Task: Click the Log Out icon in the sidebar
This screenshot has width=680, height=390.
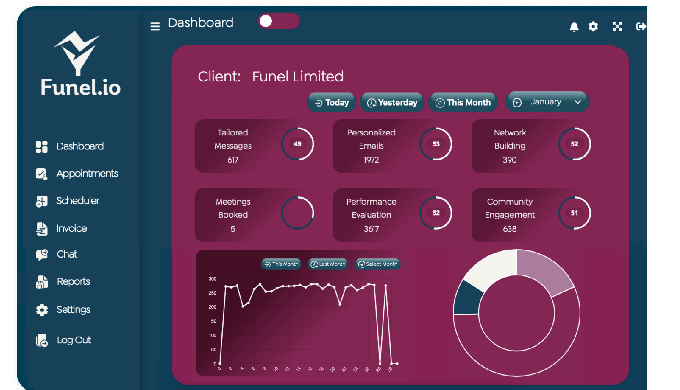Action: pos(42,341)
